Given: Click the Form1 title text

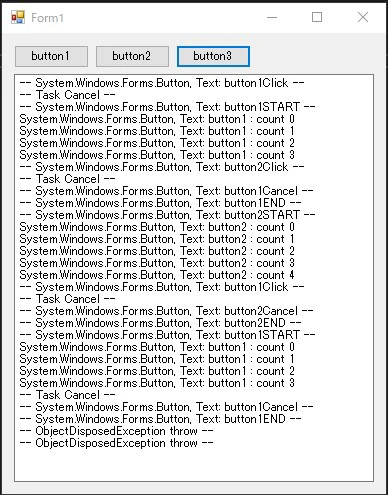Looking at the screenshot, I should [x=47, y=18].
